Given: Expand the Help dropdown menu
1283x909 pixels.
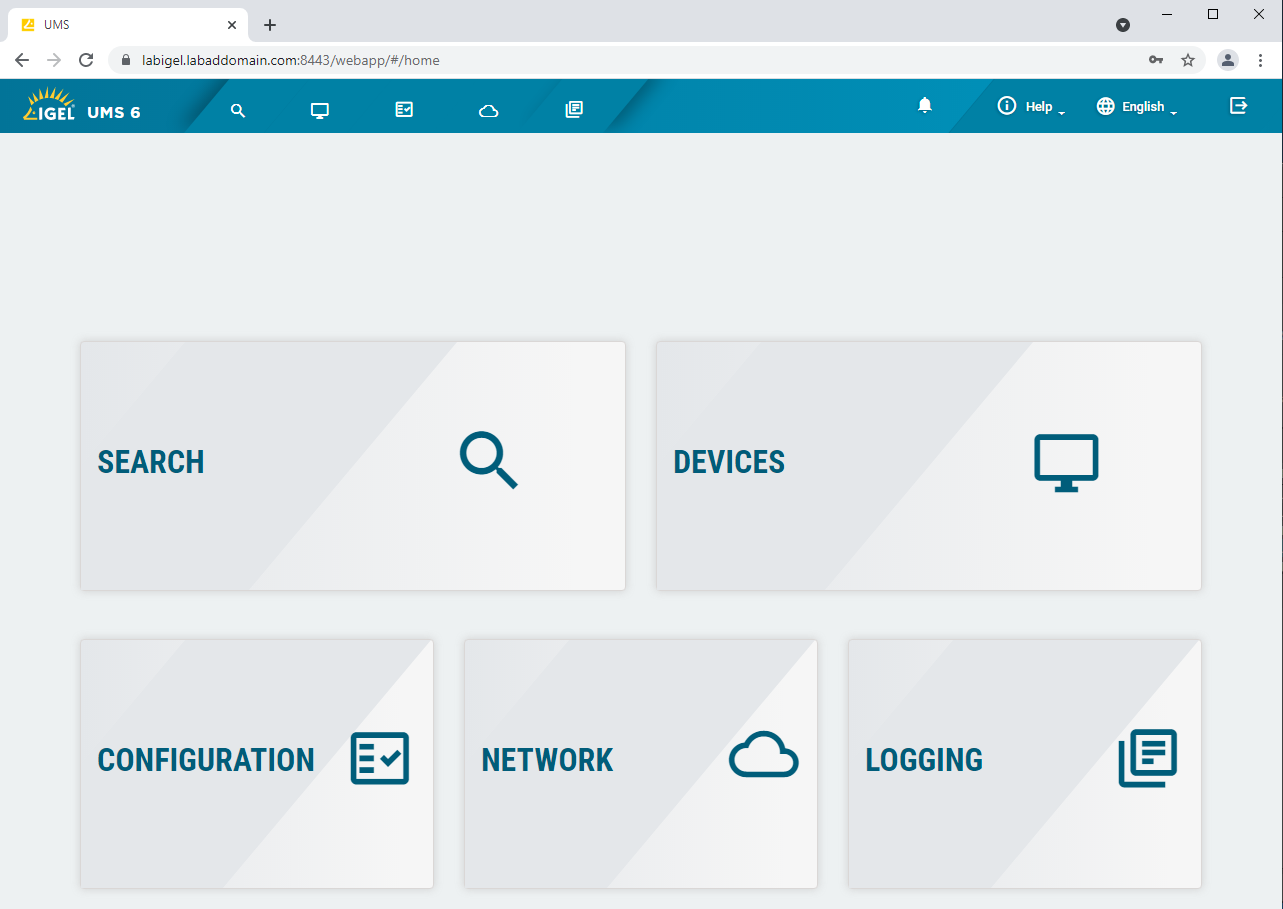Looking at the screenshot, I should pos(1031,107).
